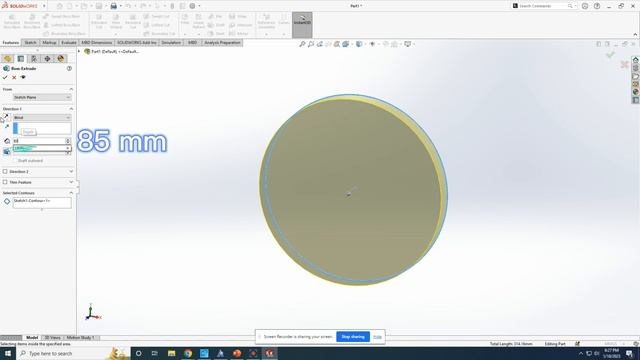Click Stop sharing button

pyautogui.click(x=353, y=337)
